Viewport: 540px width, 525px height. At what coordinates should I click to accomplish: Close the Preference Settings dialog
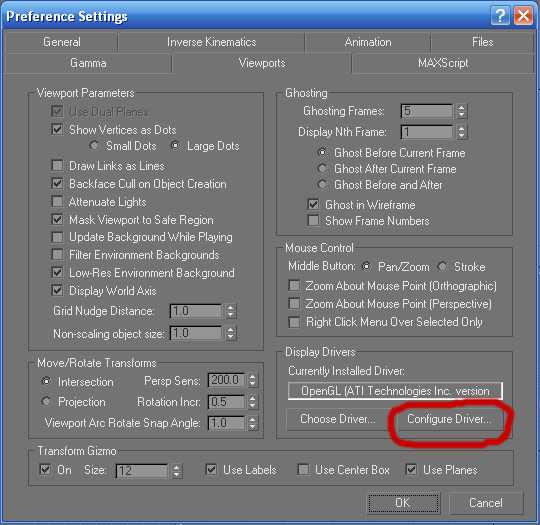click(523, 16)
